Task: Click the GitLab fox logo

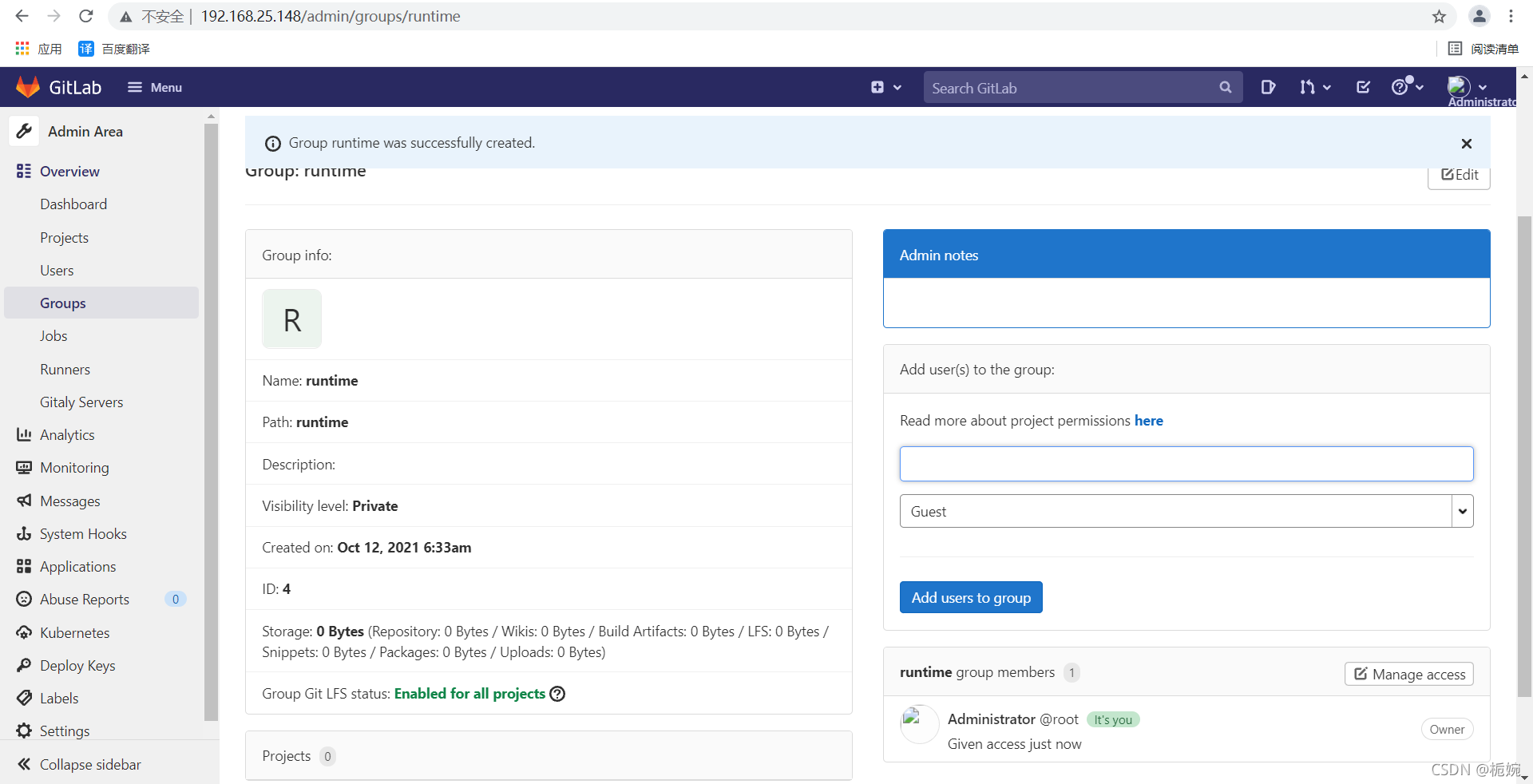Action: (28, 87)
